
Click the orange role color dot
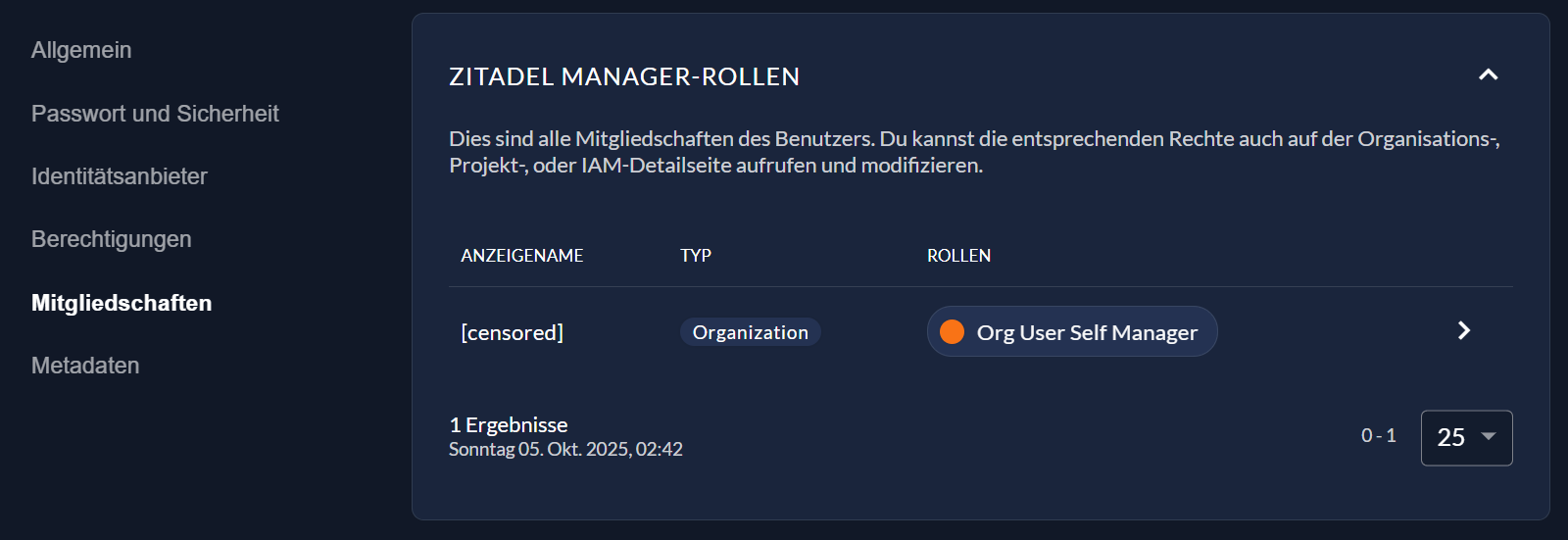pos(952,332)
